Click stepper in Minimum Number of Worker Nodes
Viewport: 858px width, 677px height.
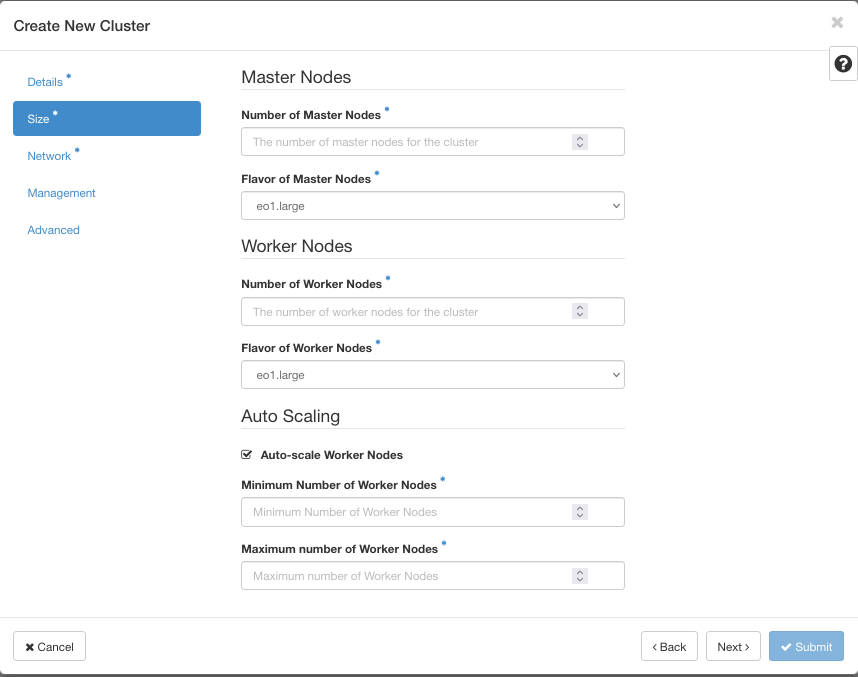pos(580,512)
